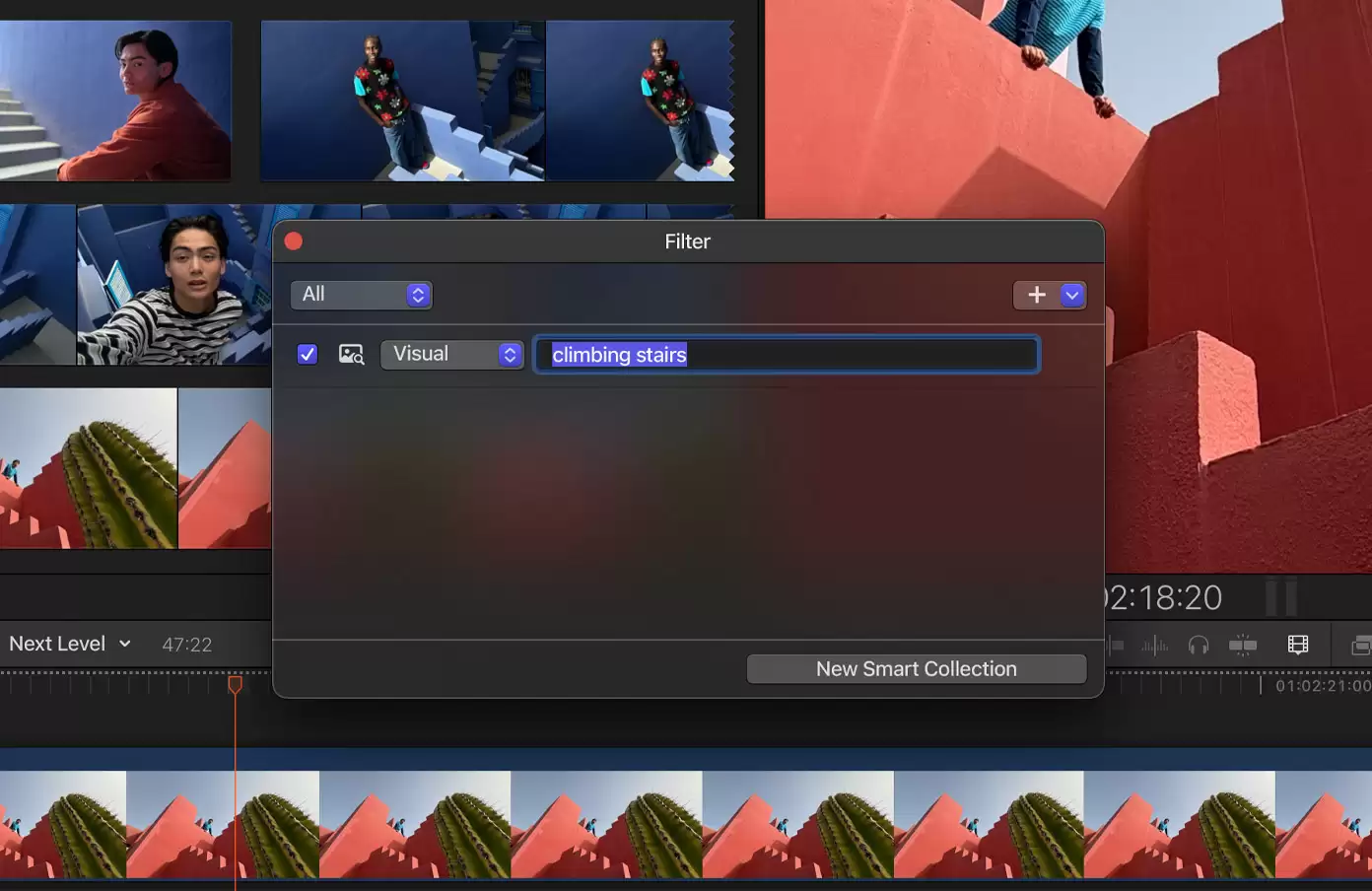The image size is (1372, 891).
Task: Enable solo audio with the headphone icon
Action: point(1198,645)
